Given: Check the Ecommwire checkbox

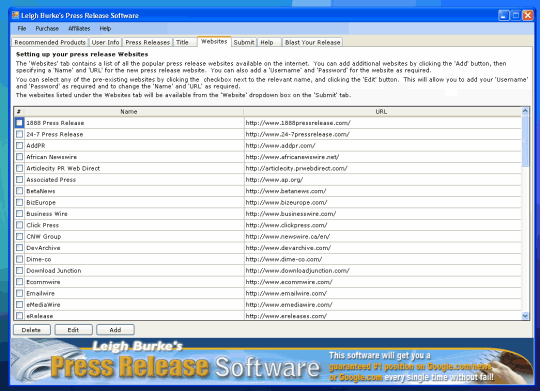Looking at the screenshot, I should coord(19,282).
